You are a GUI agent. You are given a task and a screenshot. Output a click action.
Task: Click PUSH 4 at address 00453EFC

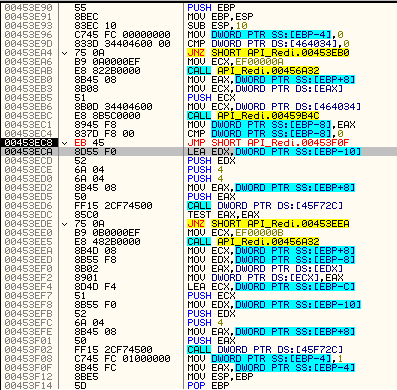point(205,322)
